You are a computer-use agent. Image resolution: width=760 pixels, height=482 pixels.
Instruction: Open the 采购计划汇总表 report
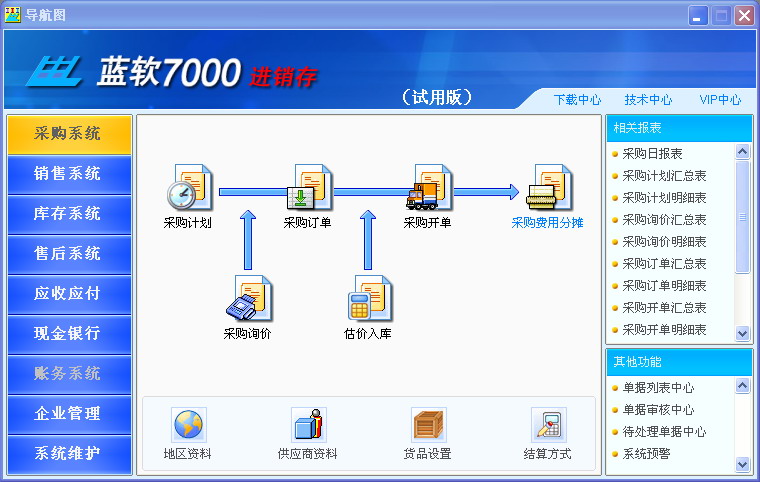click(x=664, y=176)
